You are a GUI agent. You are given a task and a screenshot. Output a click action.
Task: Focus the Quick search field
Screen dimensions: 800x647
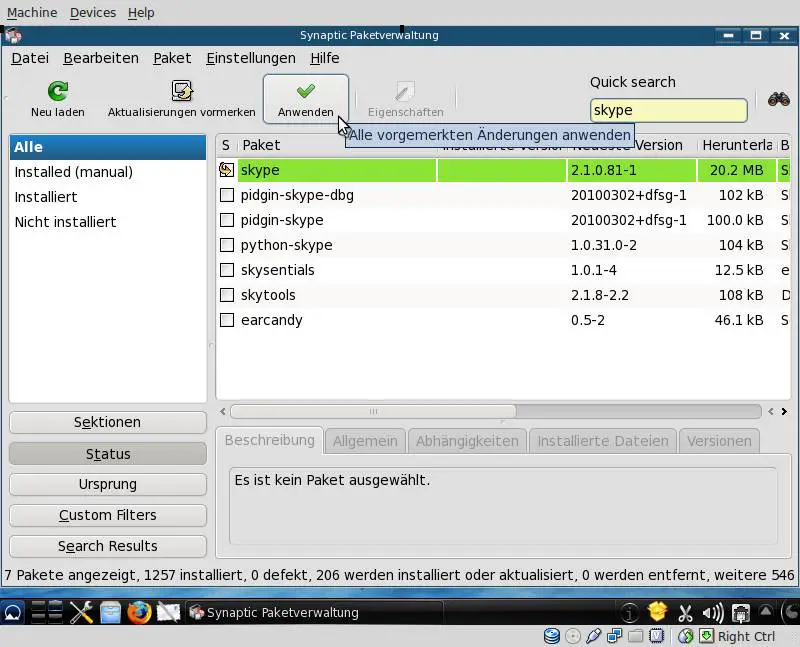click(668, 110)
